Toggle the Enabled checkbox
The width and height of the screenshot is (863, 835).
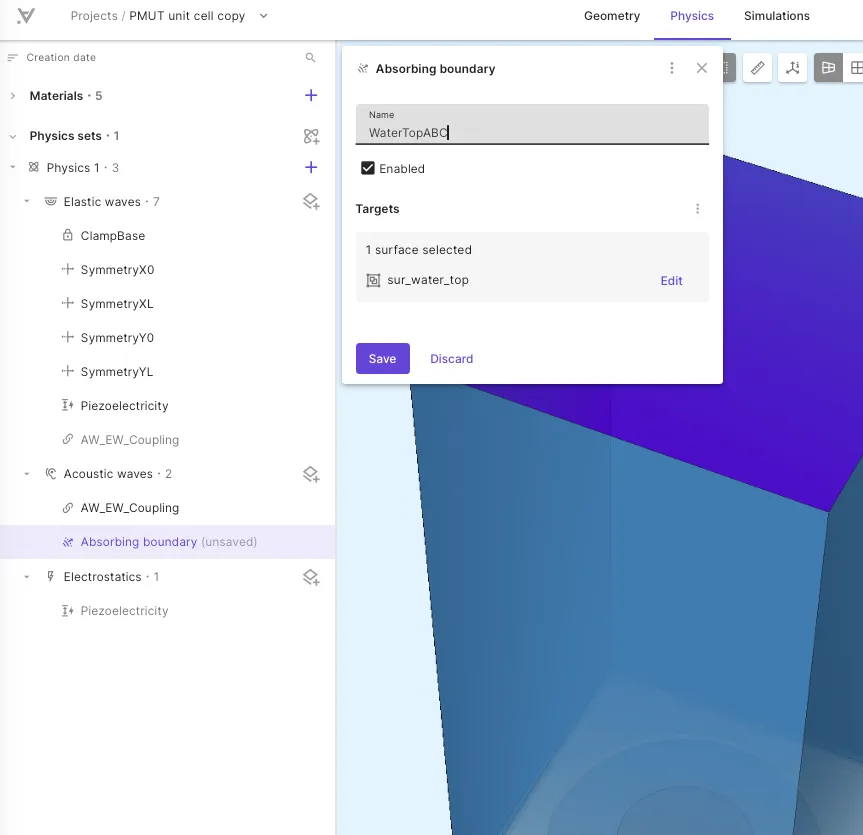[368, 168]
